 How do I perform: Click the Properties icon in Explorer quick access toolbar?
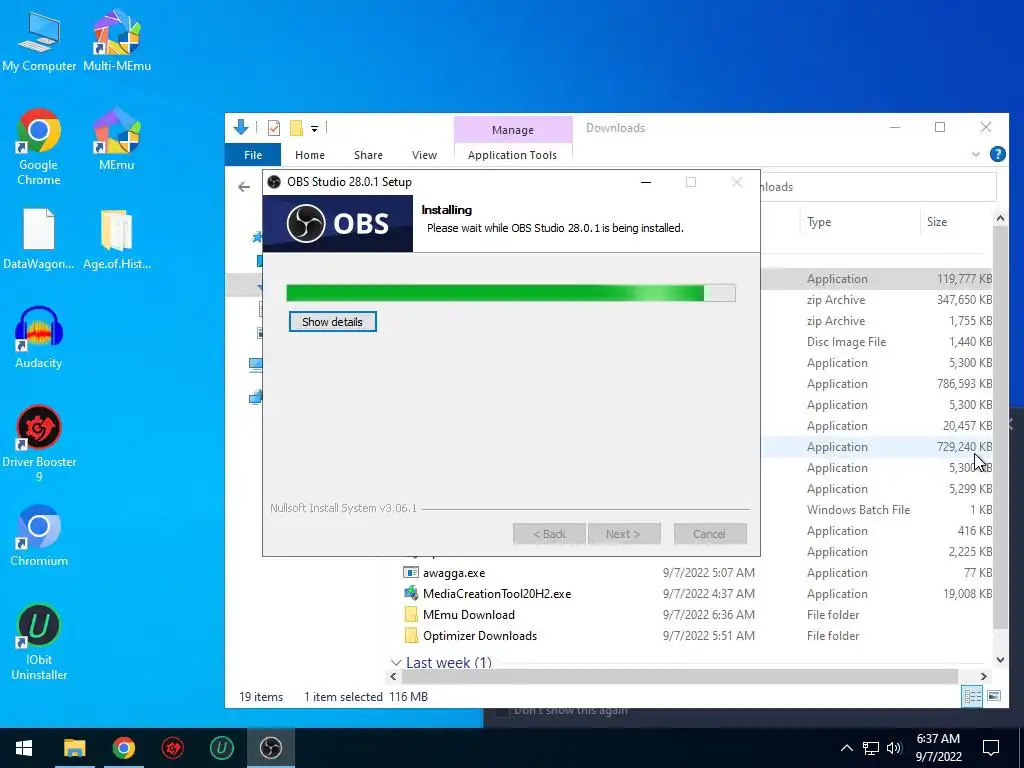point(274,128)
